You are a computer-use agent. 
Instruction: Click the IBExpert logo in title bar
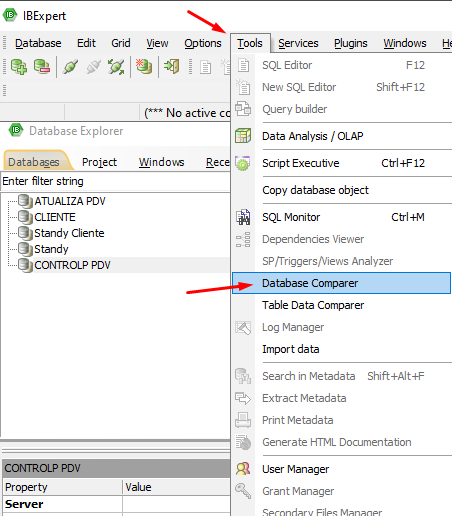(x=10, y=15)
